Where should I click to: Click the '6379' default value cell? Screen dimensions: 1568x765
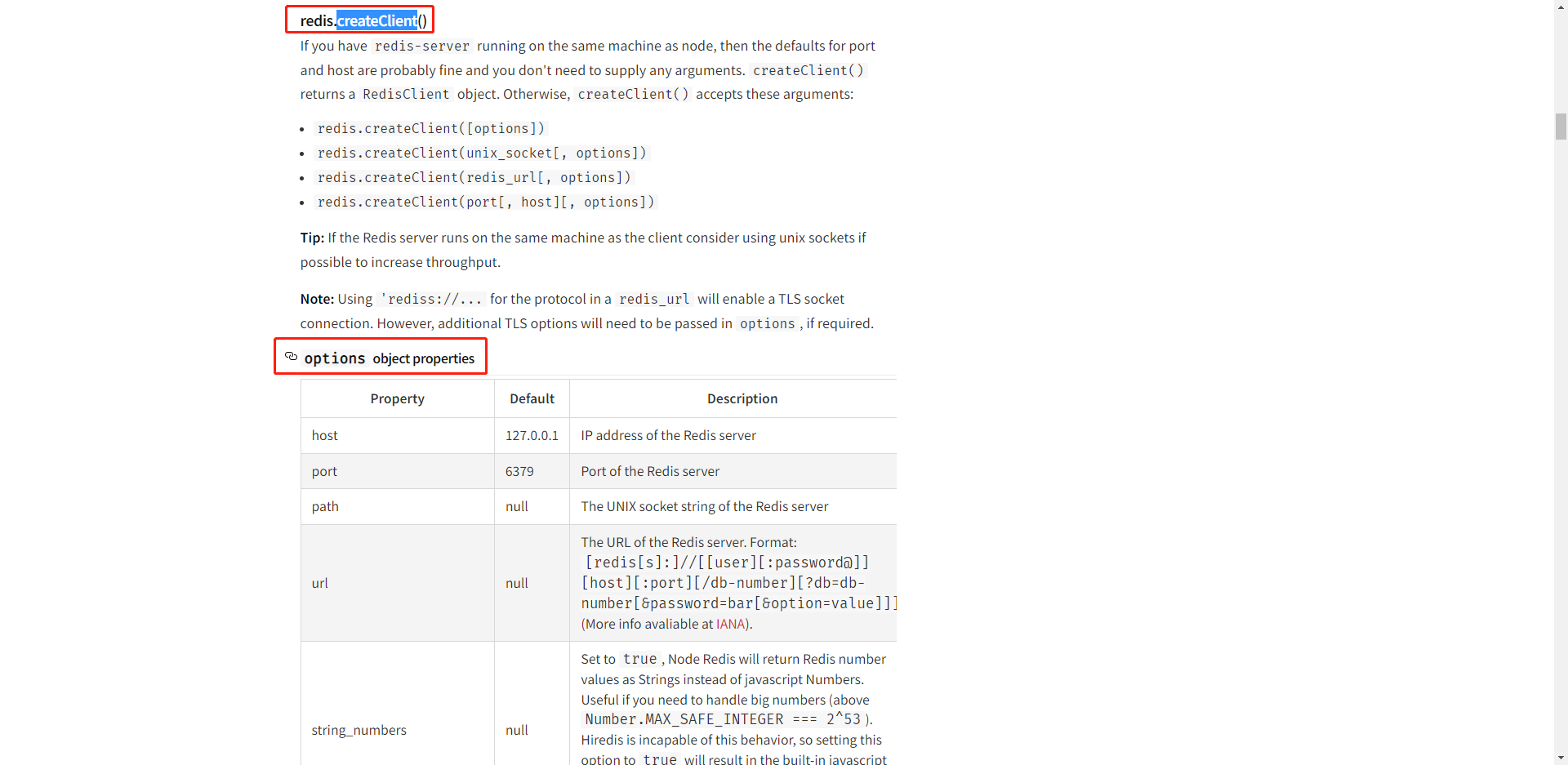click(532, 471)
